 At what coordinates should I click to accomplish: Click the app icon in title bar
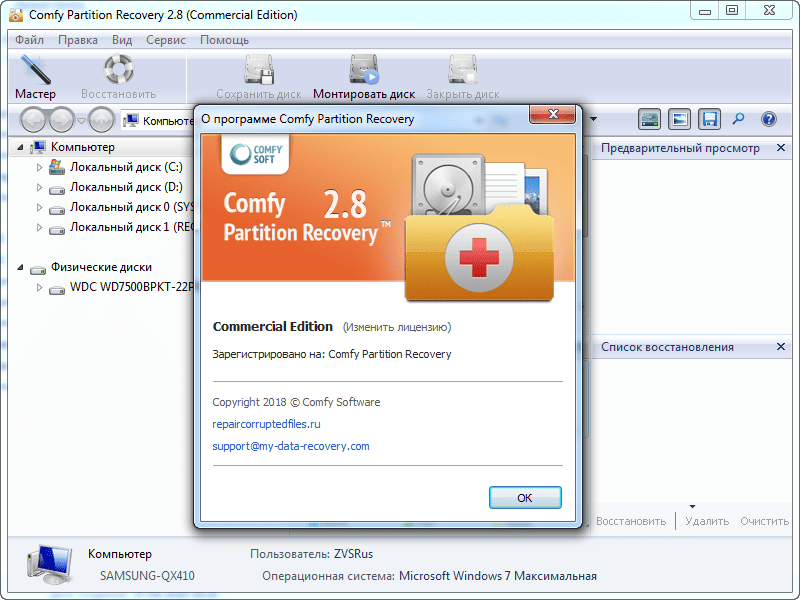click(x=16, y=14)
